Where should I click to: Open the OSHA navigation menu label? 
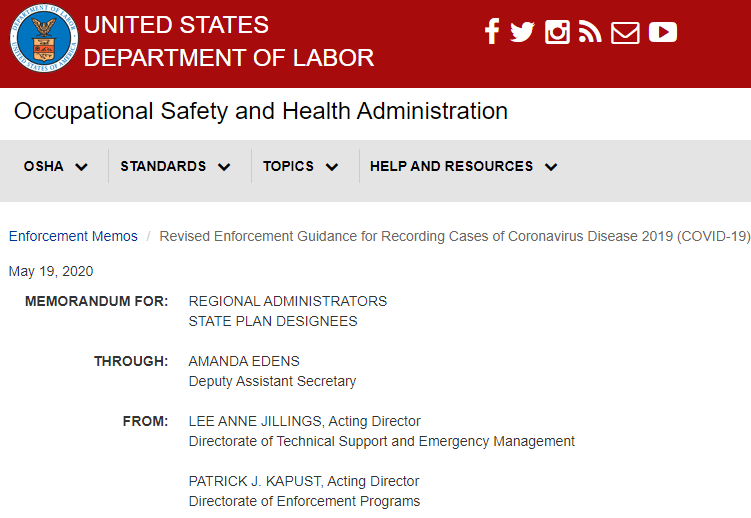tap(44, 166)
